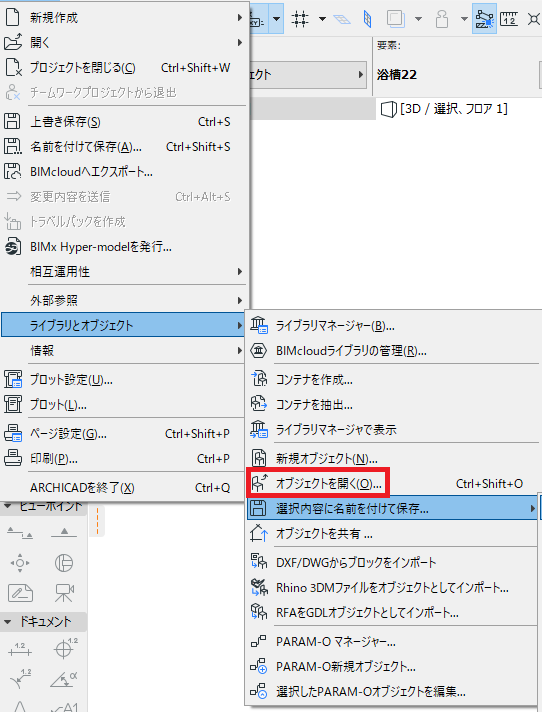This screenshot has height=712, width=542.
Task: Click the measure ruler toolbar icon
Action: pos(509,19)
